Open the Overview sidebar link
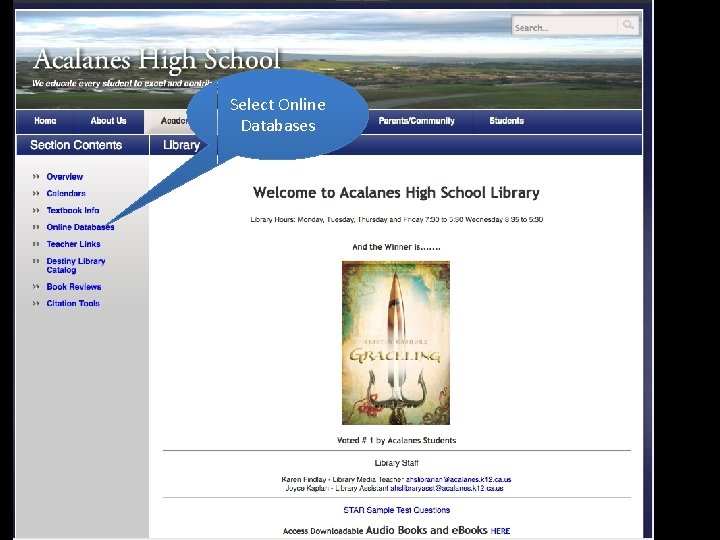 click(65, 177)
